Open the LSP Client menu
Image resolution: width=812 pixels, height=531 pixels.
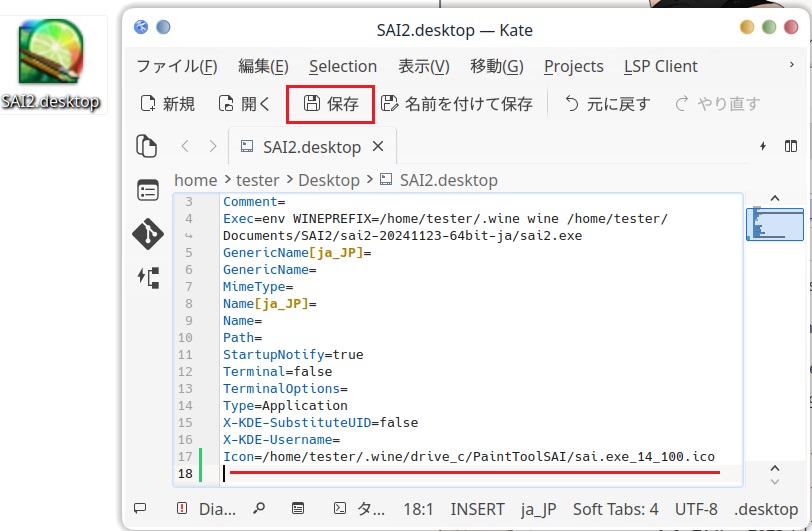coord(660,66)
